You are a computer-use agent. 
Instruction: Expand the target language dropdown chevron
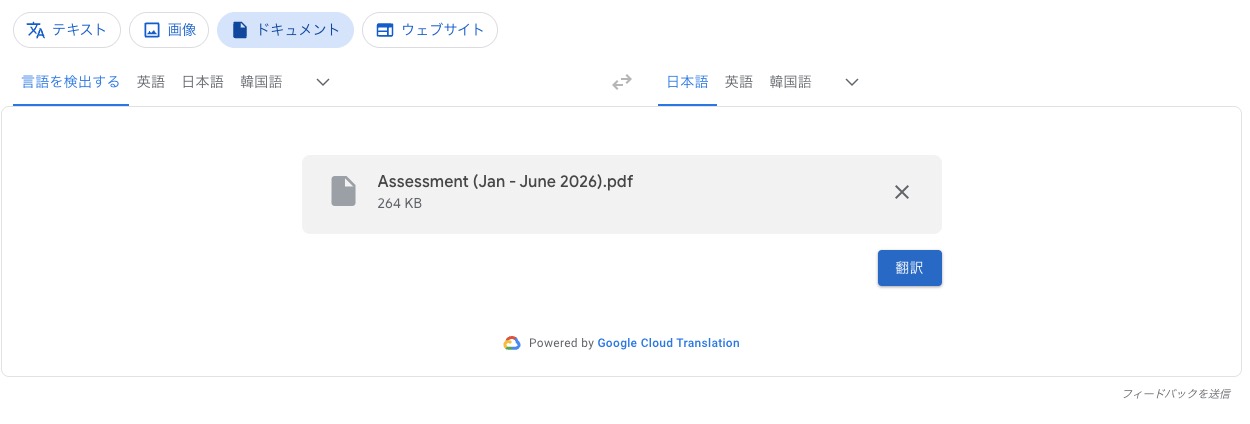(x=852, y=83)
